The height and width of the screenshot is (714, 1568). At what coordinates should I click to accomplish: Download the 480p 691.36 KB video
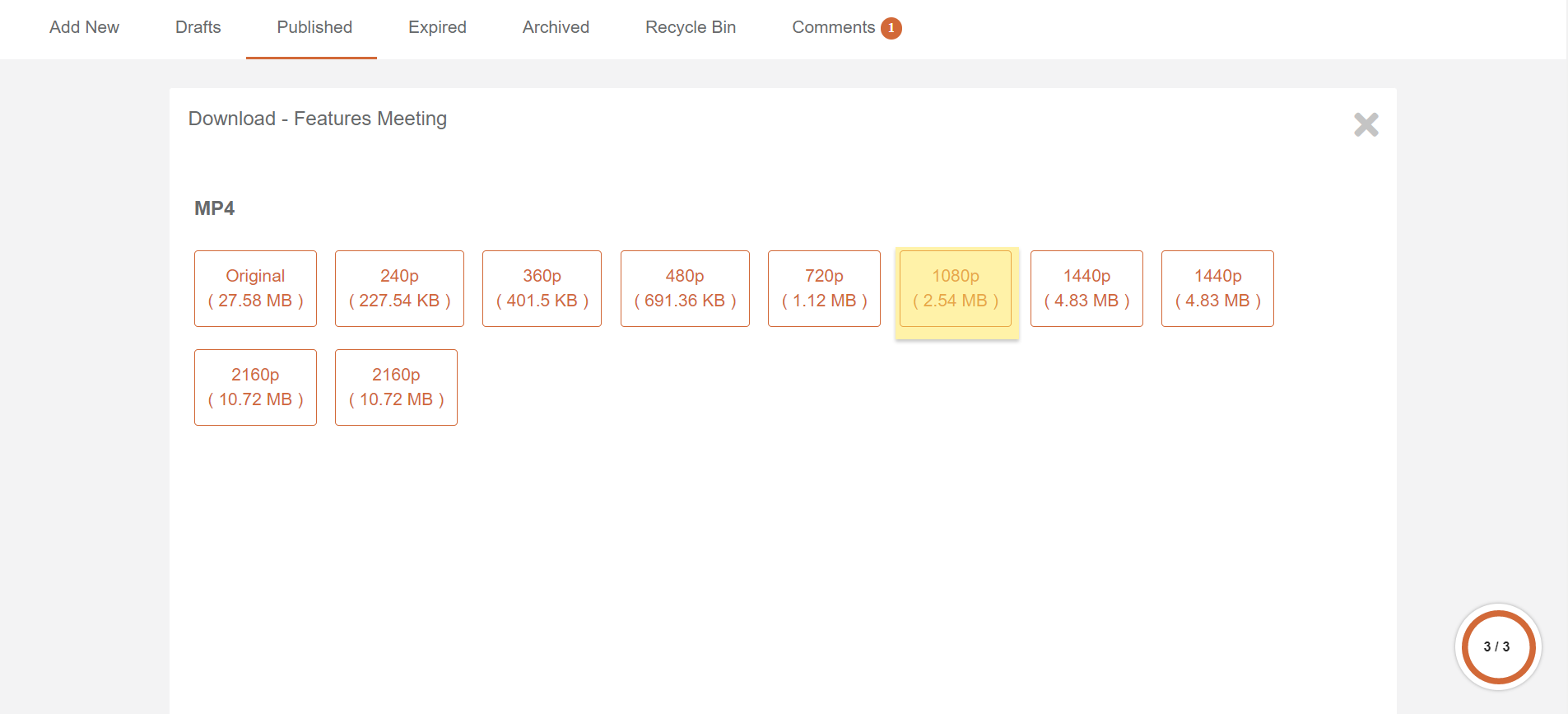685,288
